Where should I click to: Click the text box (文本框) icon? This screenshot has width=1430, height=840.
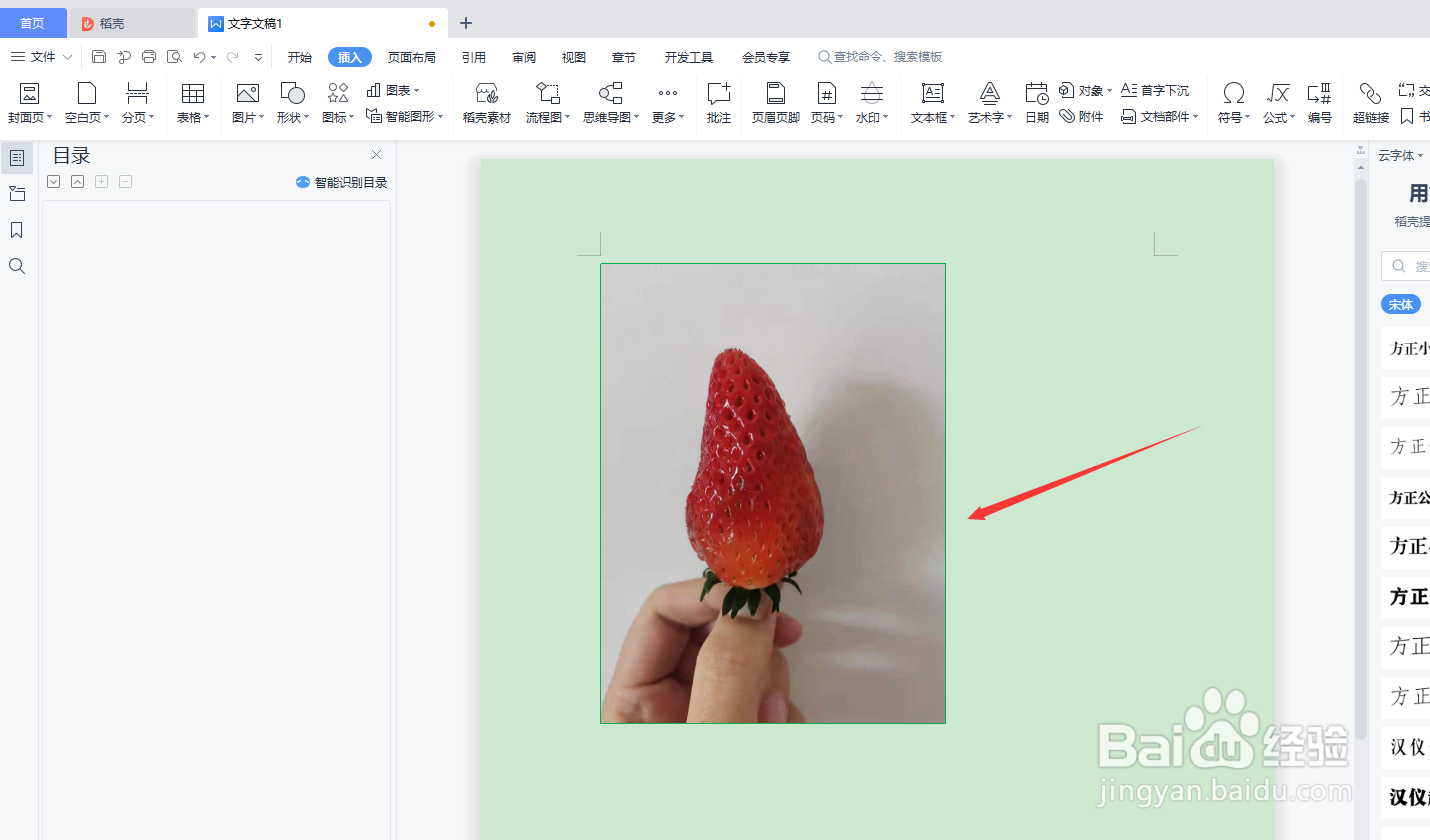[933, 94]
